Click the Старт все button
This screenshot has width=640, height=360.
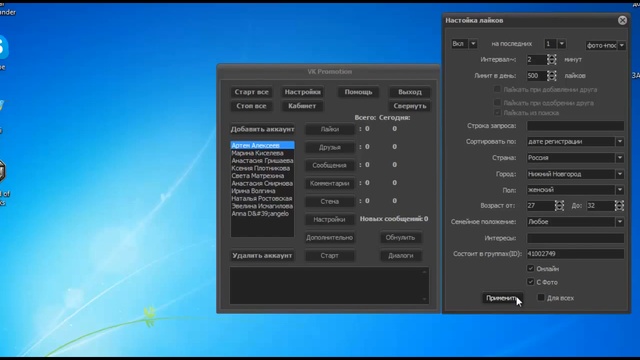click(251, 92)
